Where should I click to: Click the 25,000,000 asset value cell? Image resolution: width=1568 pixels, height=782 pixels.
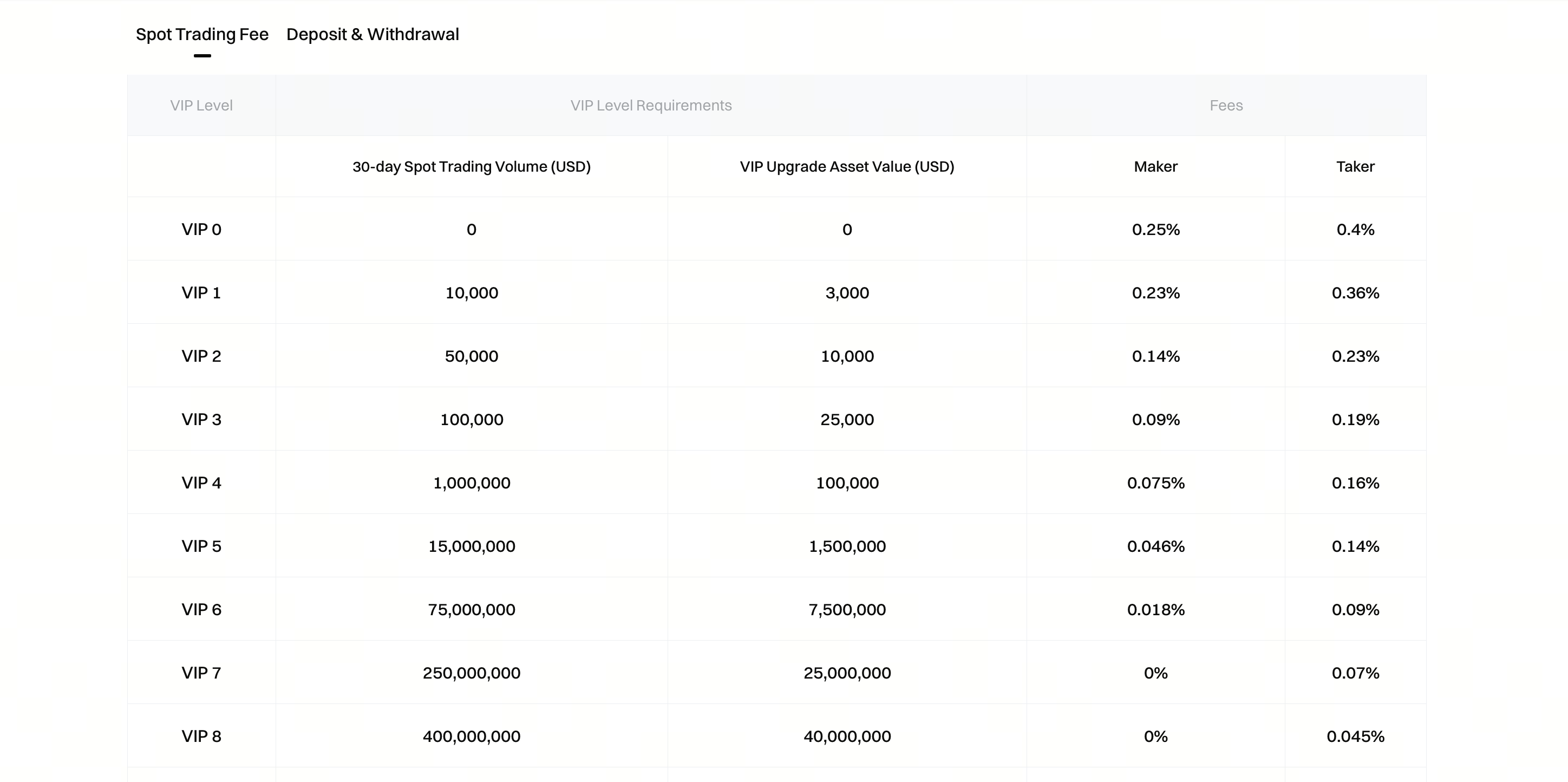click(x=847, y=673)
